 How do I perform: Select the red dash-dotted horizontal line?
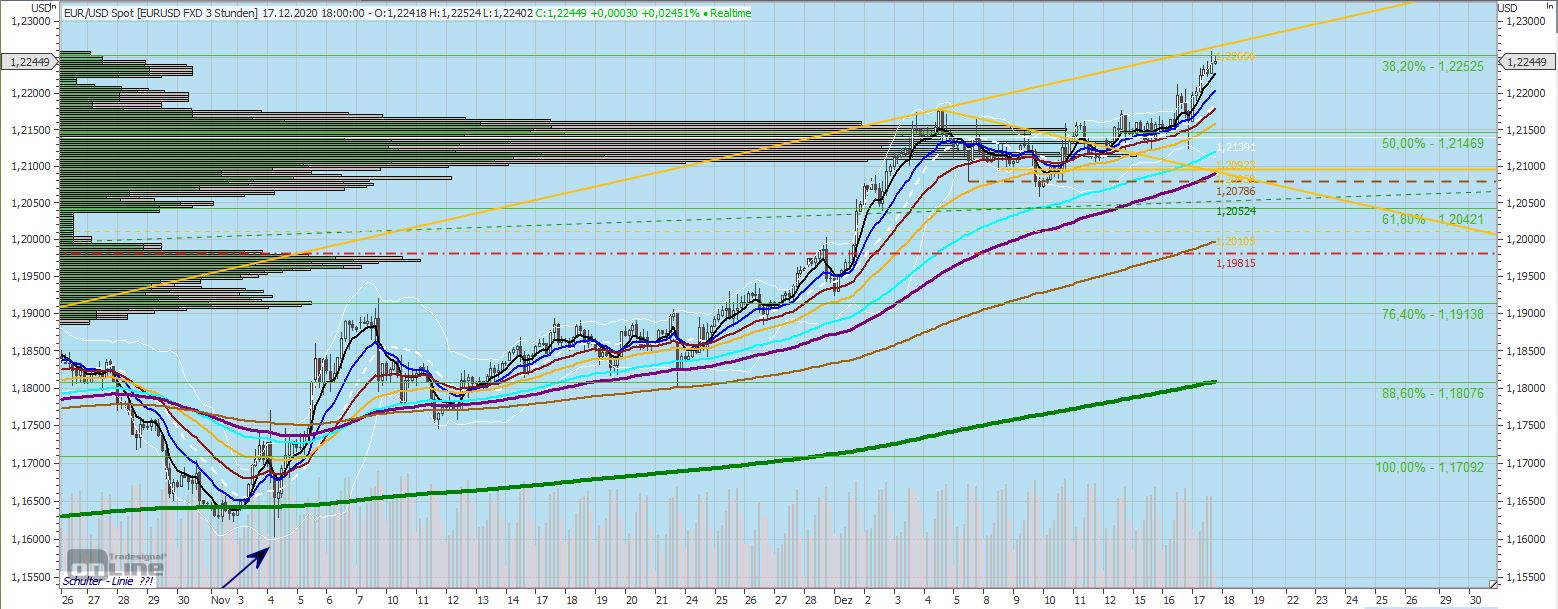[780, 253]
